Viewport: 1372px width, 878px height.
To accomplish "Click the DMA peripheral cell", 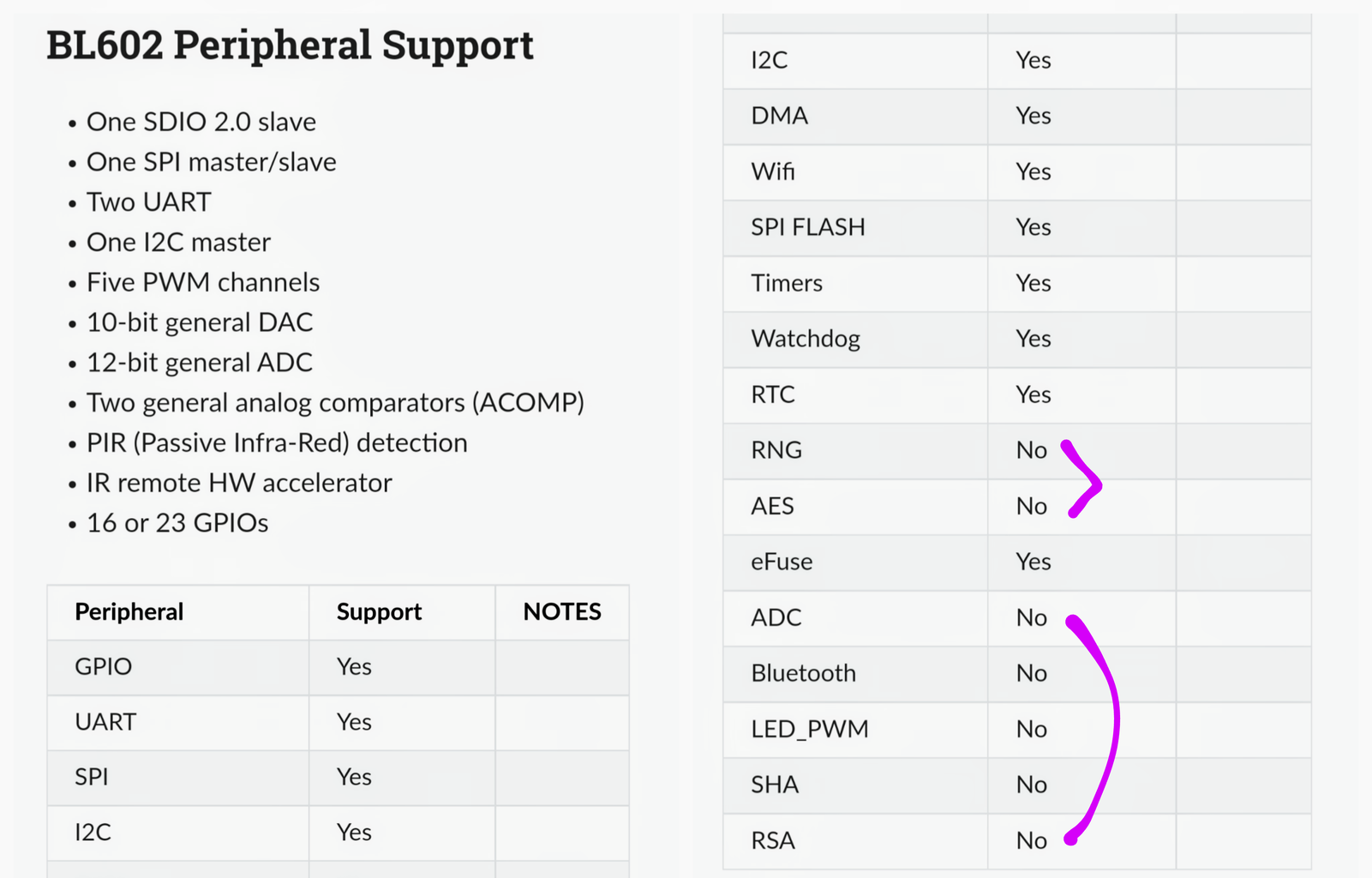I will coord(779,116).
